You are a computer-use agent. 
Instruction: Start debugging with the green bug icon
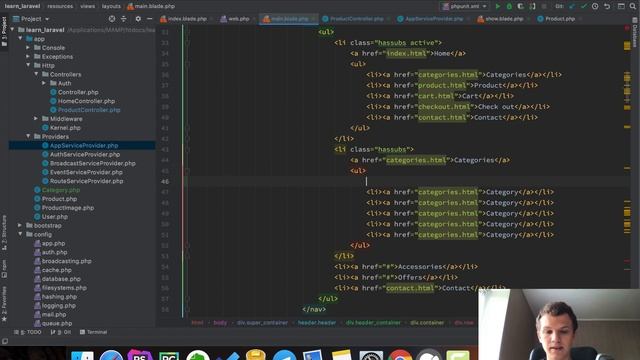pyautogui.click(x=509, y=7)
